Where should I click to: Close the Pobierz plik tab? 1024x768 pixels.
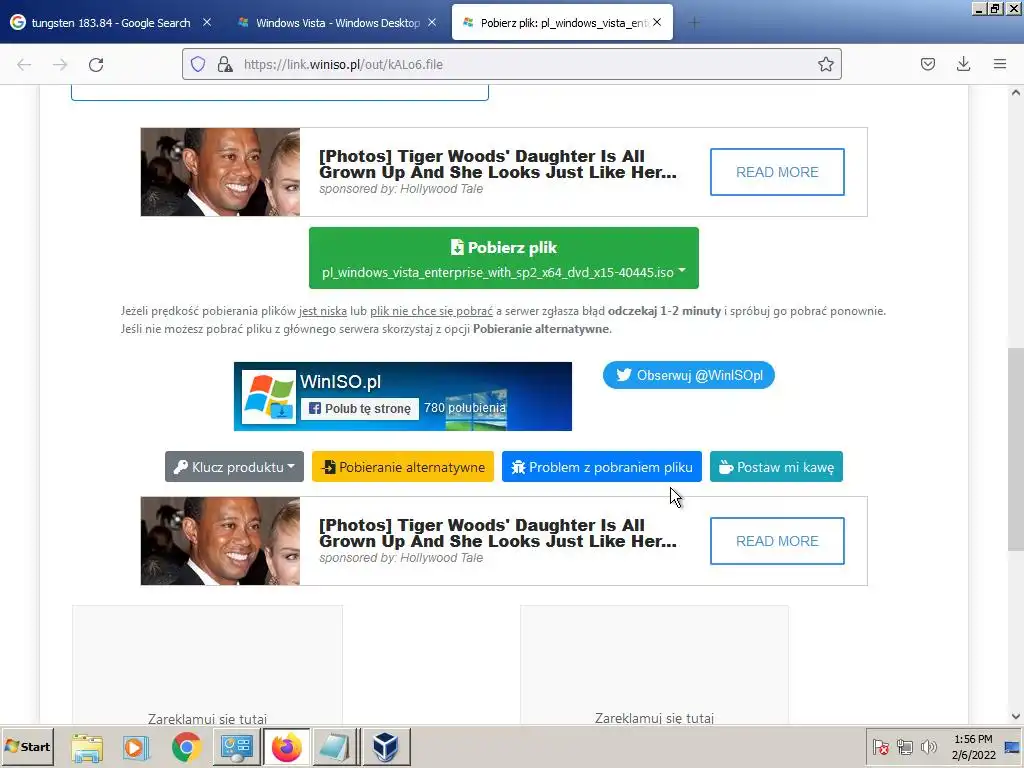click(x=657, y=22)
